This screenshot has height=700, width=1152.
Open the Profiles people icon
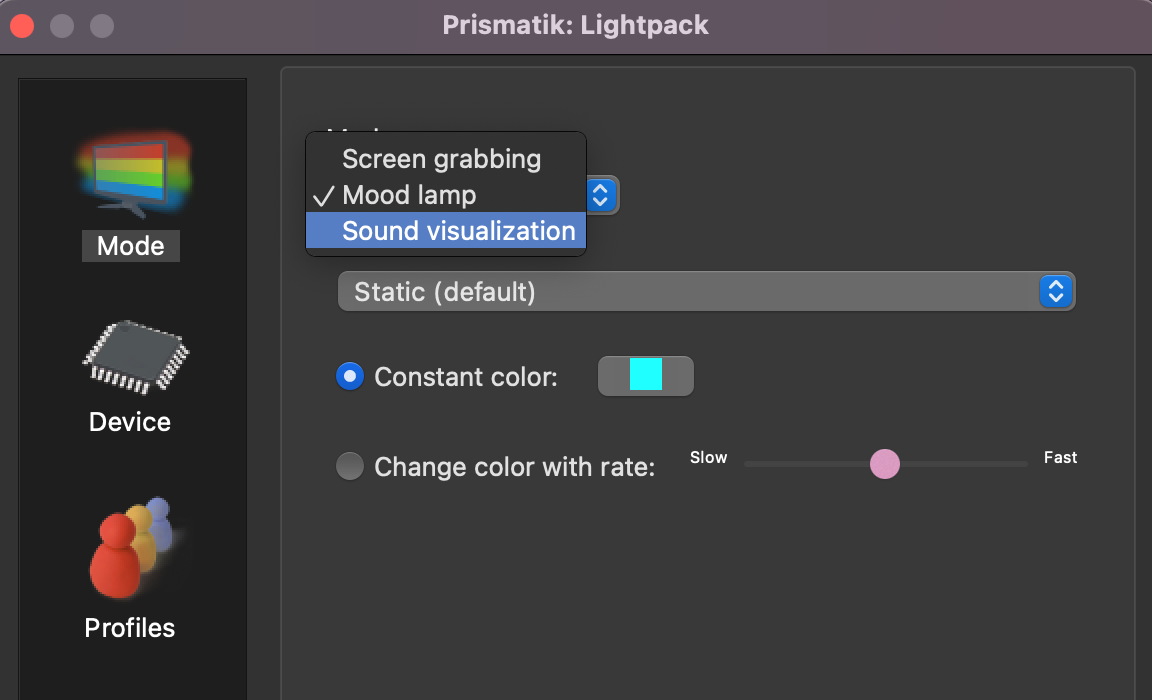point(130,547)
